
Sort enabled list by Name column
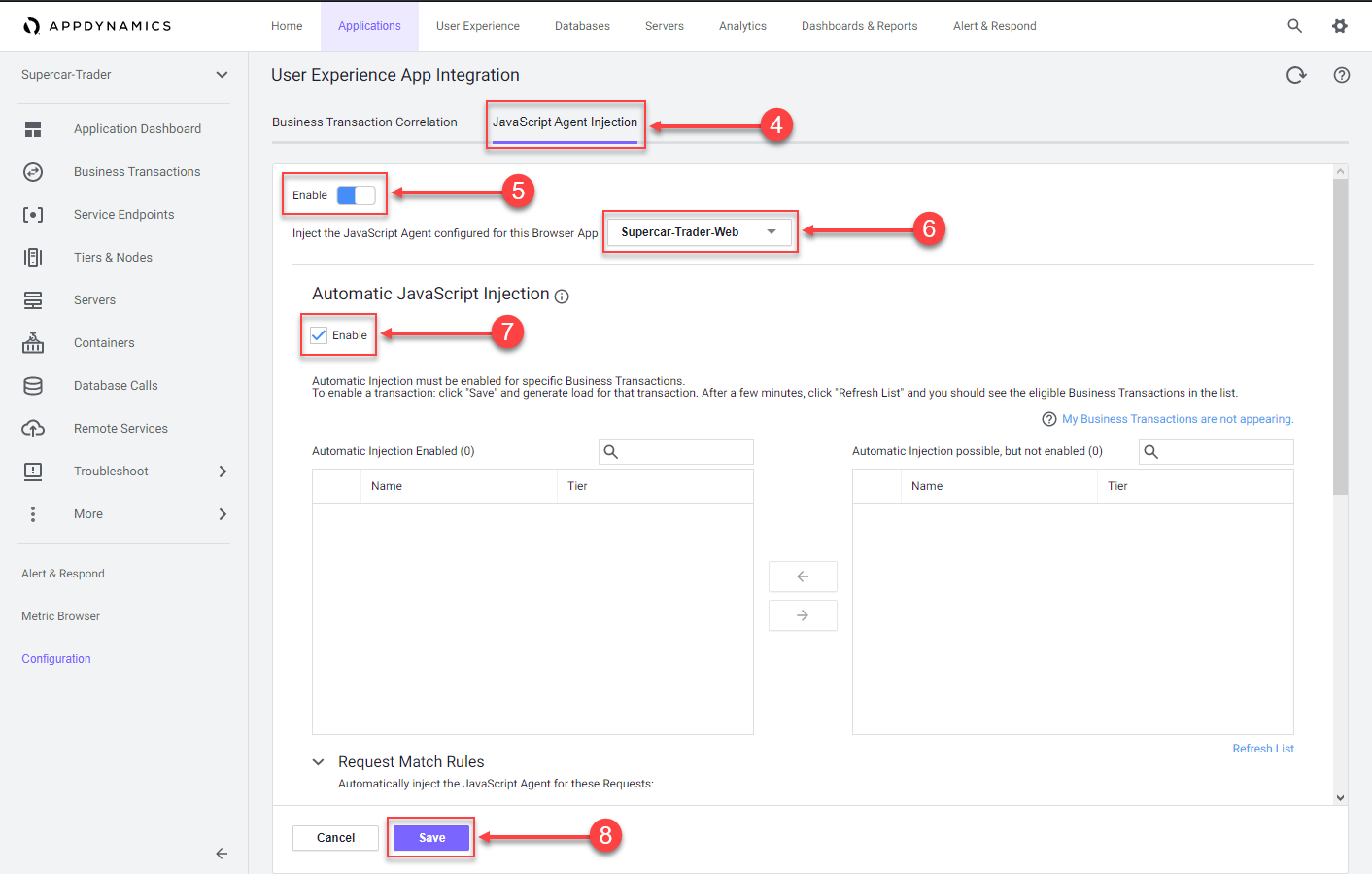459,486
